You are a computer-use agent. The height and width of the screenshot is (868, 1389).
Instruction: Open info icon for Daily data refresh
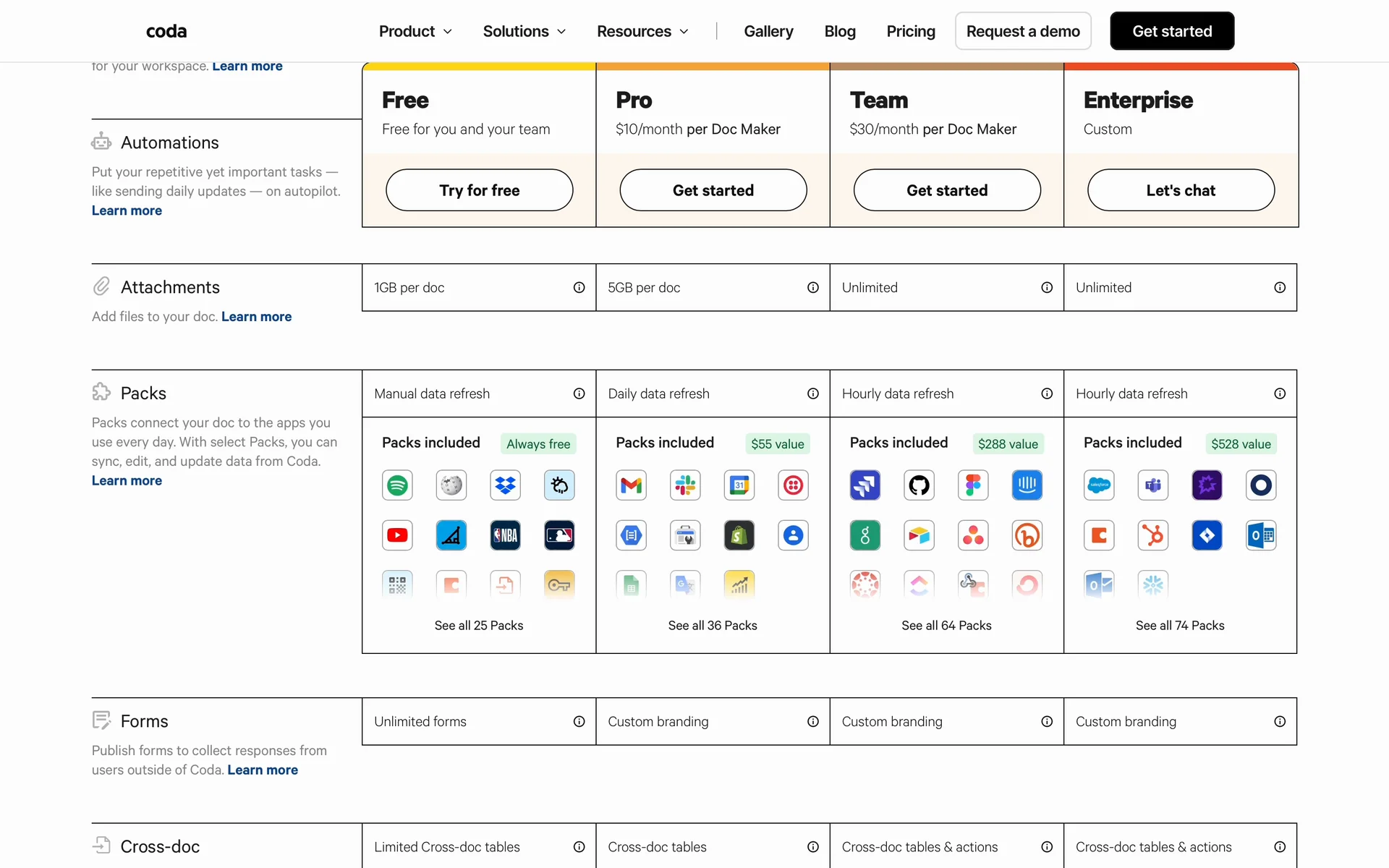[x=812, y=393]
